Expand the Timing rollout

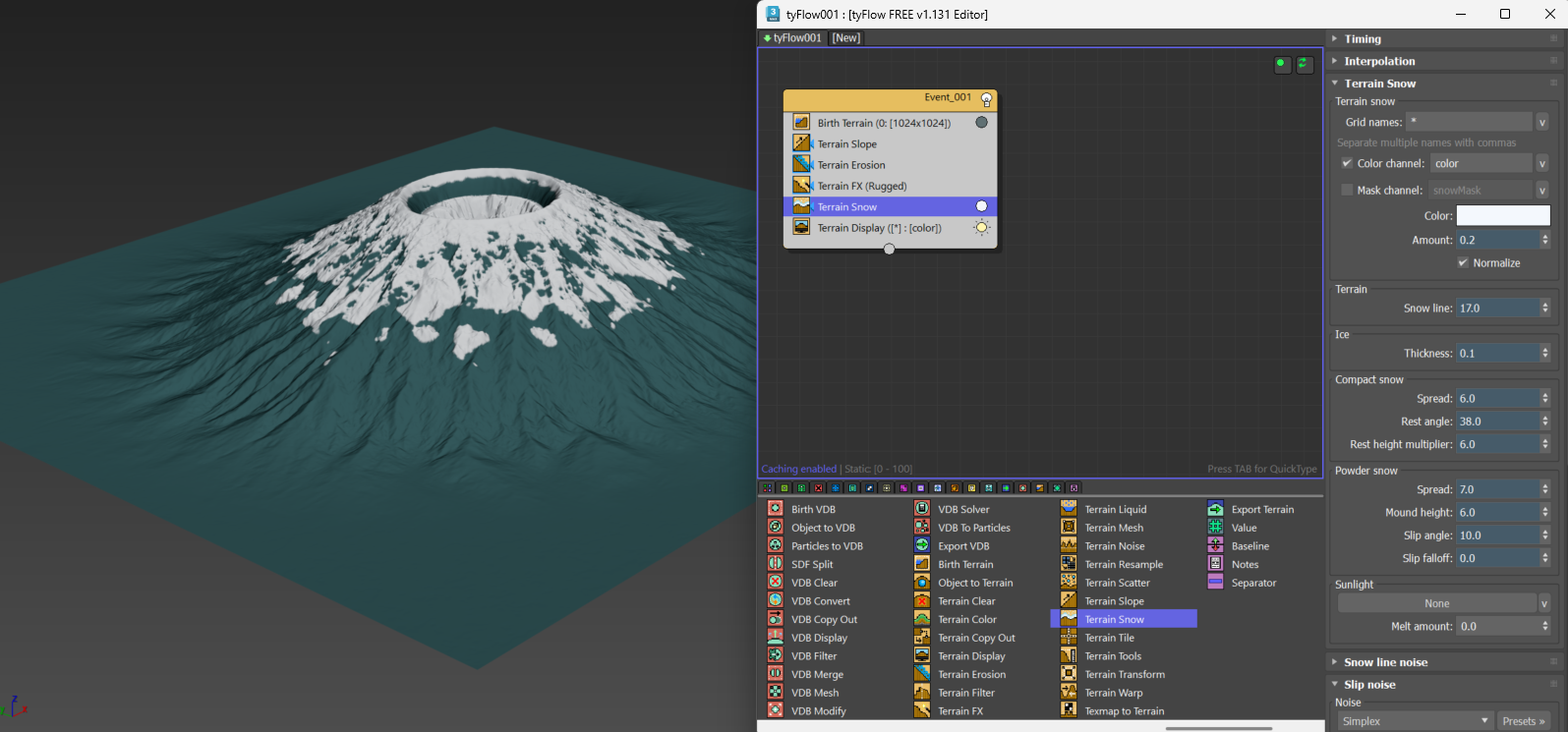1363,39
